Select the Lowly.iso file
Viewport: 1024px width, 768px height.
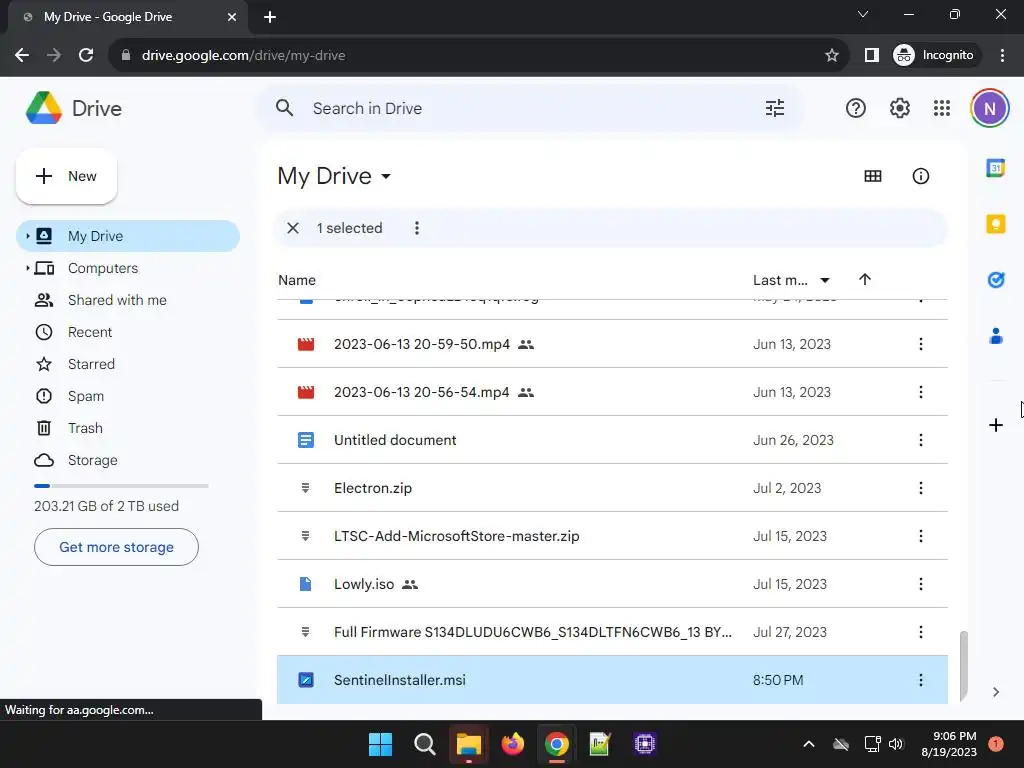coord(612,584)
